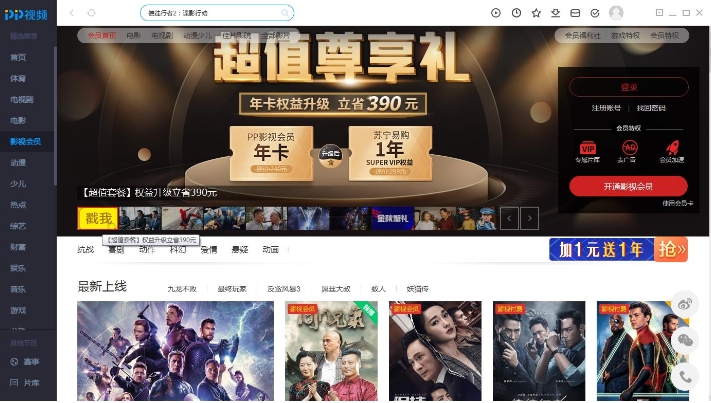
Task: Click the user avatar icon
Action: 616,13
